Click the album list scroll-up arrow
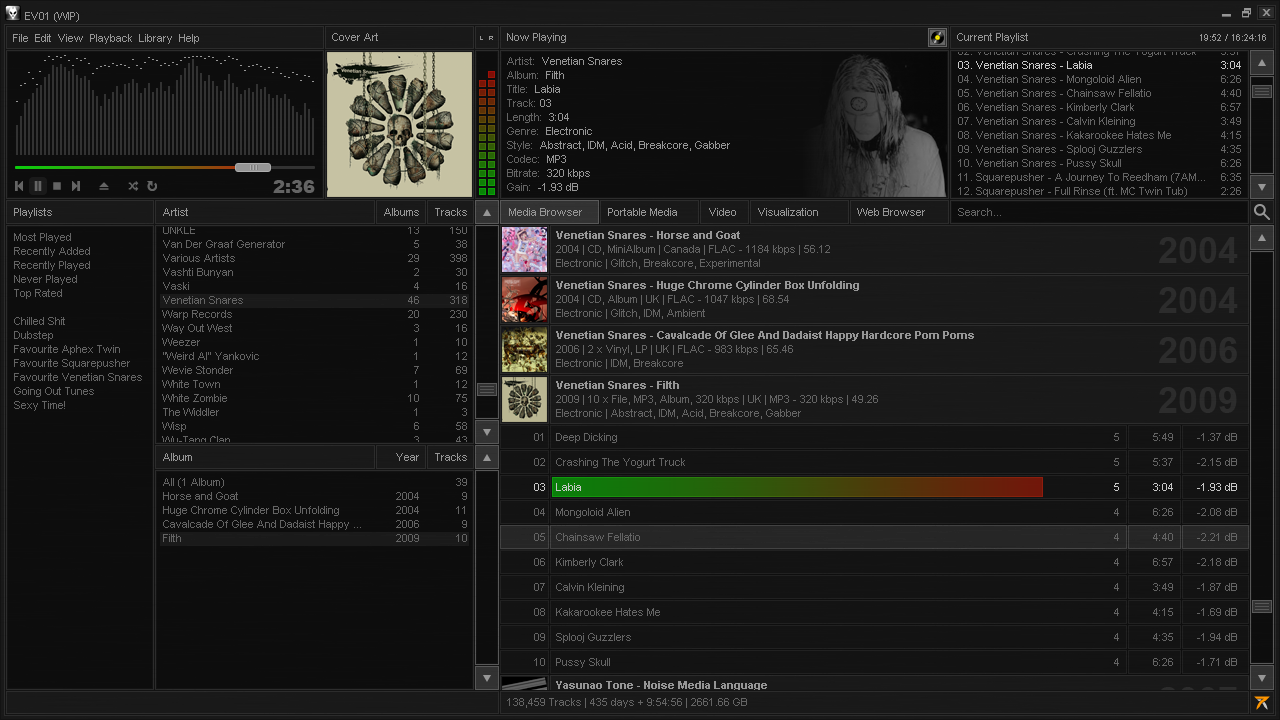The height and width of the screenshot is (720, 1280). (486, 457)
